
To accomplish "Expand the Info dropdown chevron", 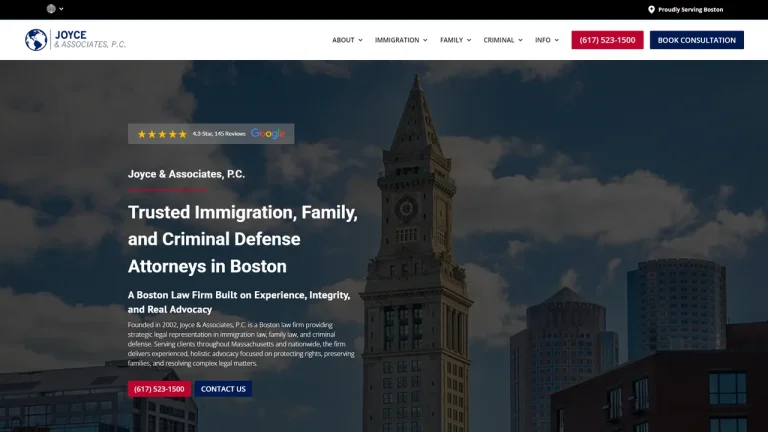I will [x=556, y=40].
